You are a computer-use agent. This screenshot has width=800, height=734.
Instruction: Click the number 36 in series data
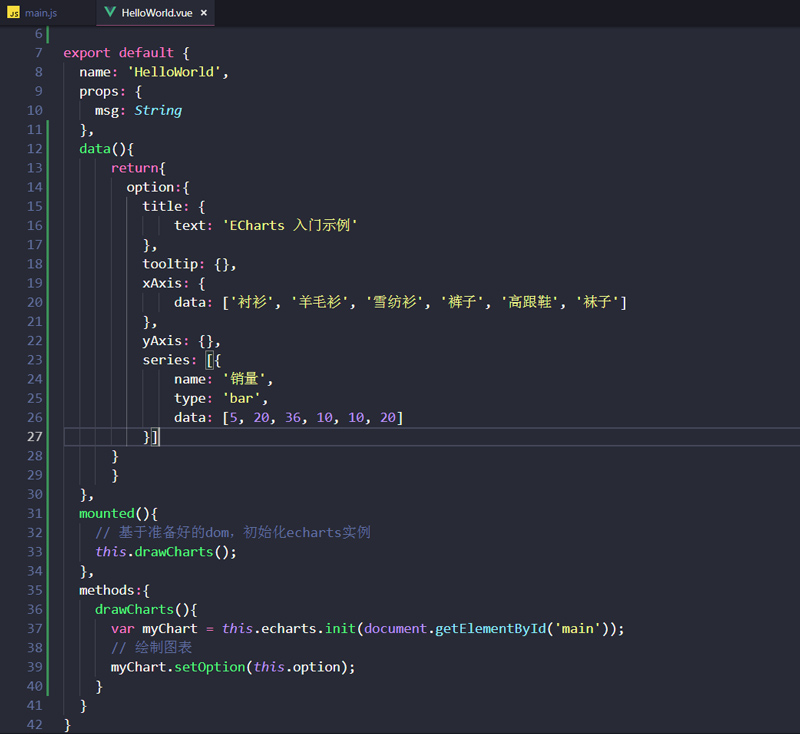click(293, 418)
